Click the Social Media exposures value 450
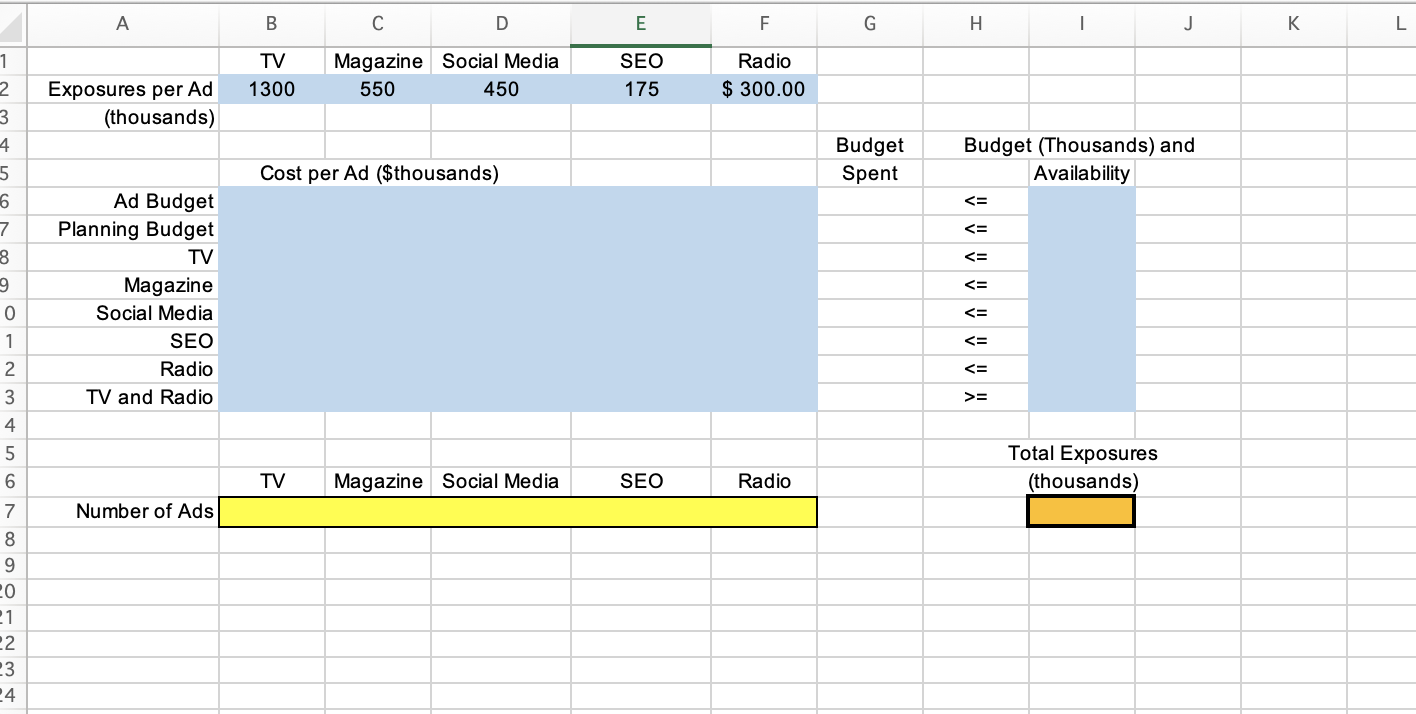Image resolution: width=1416 pixels, height=714 pixels. (501, 89)
